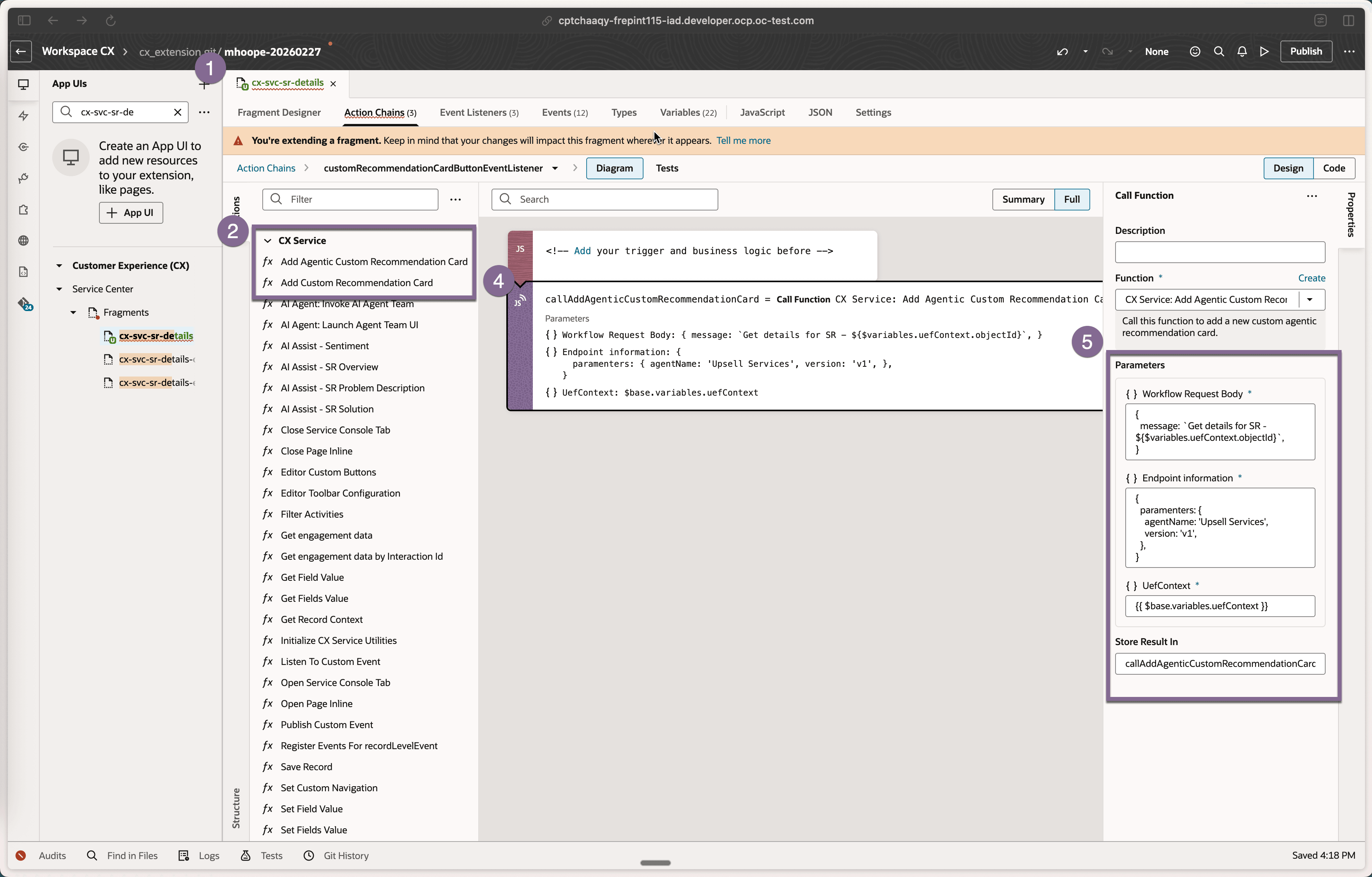Open Git History in footer
Image resolution: width=1372 pixels, height=877 pixels.
[x=336, y=855]
